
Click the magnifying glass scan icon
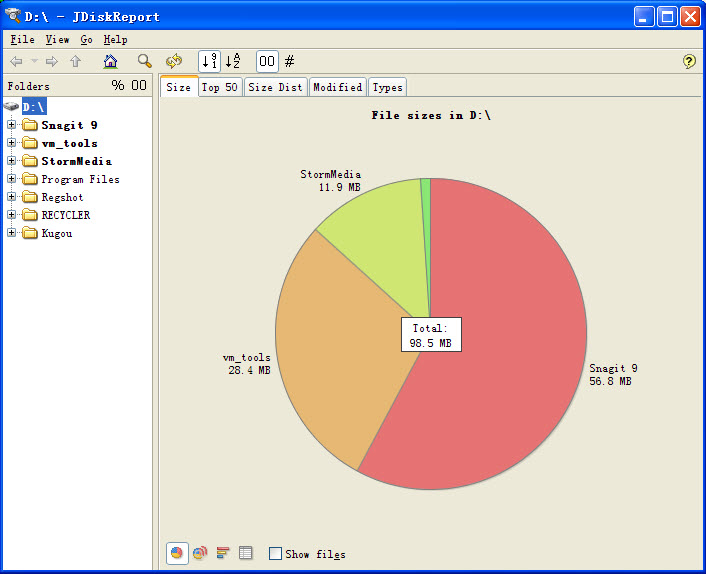coord(145,62)
